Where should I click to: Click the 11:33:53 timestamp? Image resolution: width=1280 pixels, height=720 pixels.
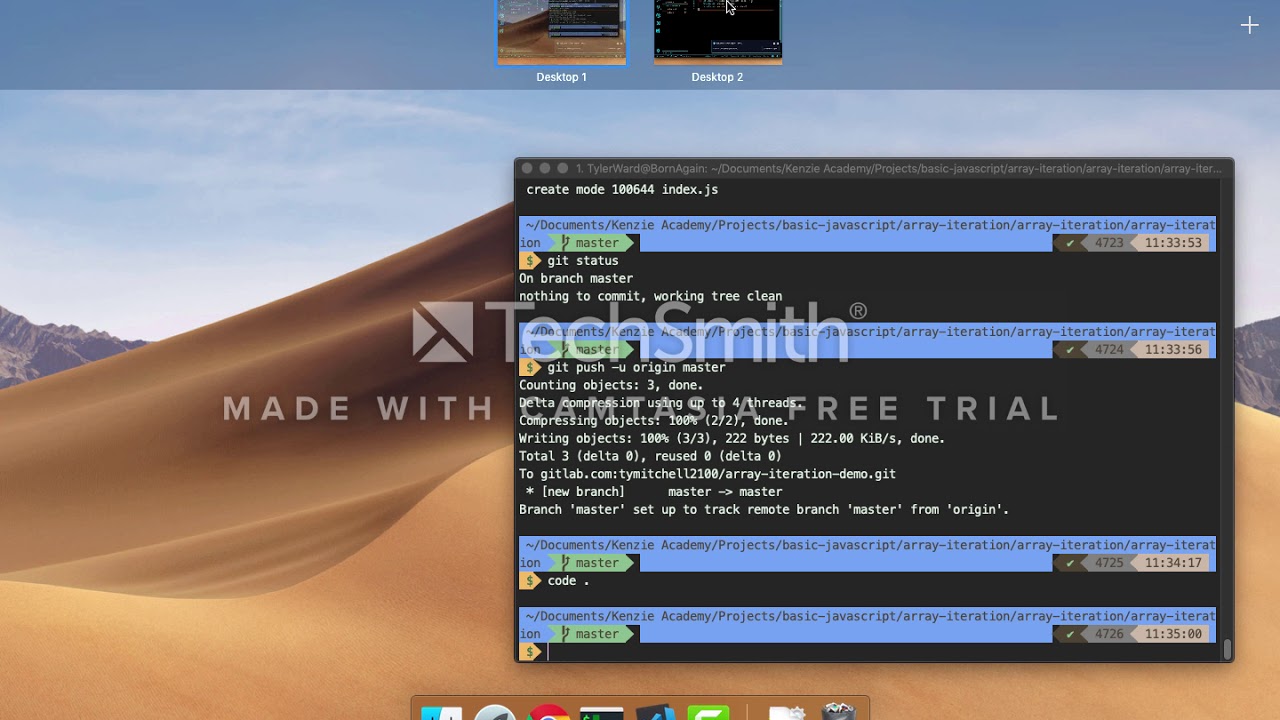click(1173, 243)
